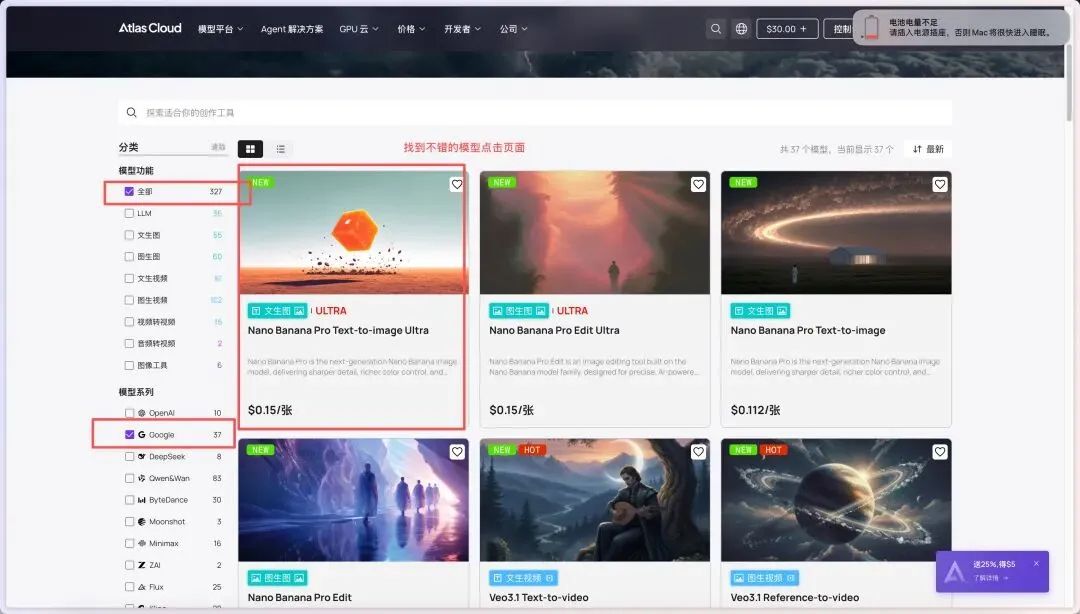Image resolution: width=1080 pixels, height=614 pixels.
Task: Click 文生图 tag on Nano Banana Ultra card
Action: pyautogui.click(x=278, y=311)
